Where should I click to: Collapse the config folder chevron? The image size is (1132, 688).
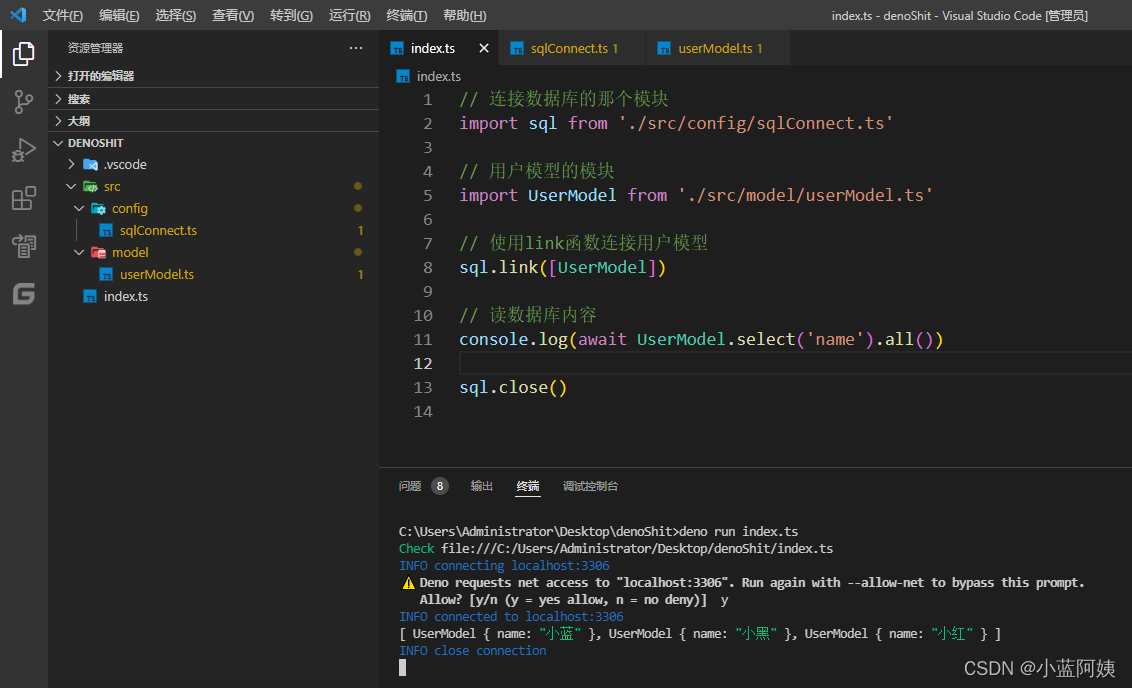(79, 209)
